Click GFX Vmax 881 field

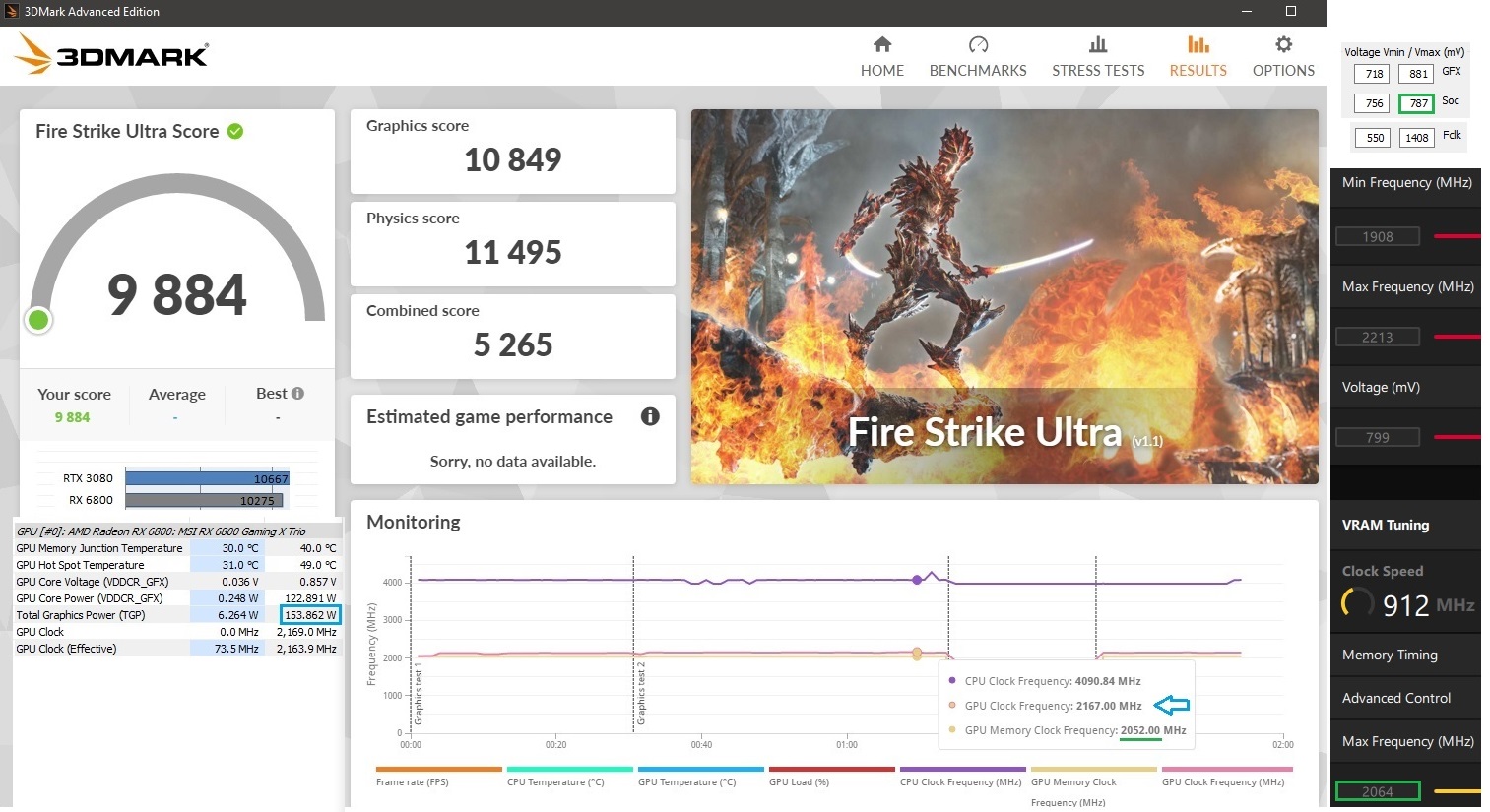pos(1417,74)
